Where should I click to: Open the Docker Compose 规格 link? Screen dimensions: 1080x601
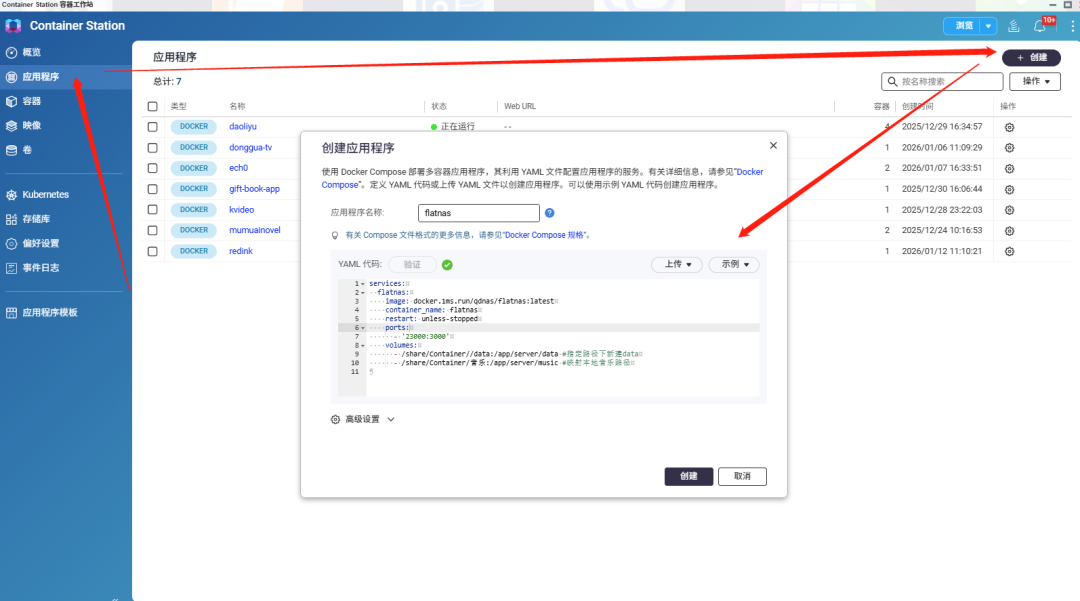[x=546, y=235]
